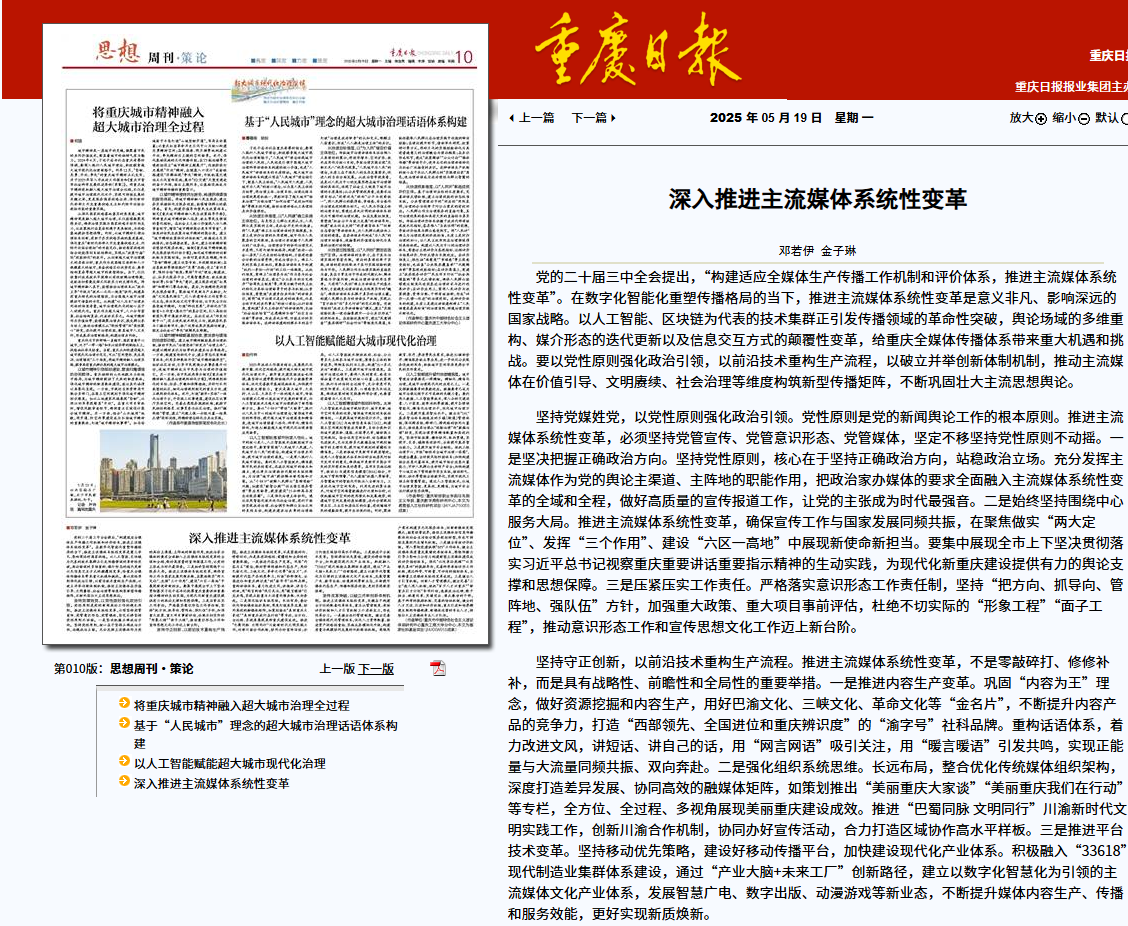Download the page PDF via the PDF icon
Viewport: 1128px width, 926px height.
437,668
